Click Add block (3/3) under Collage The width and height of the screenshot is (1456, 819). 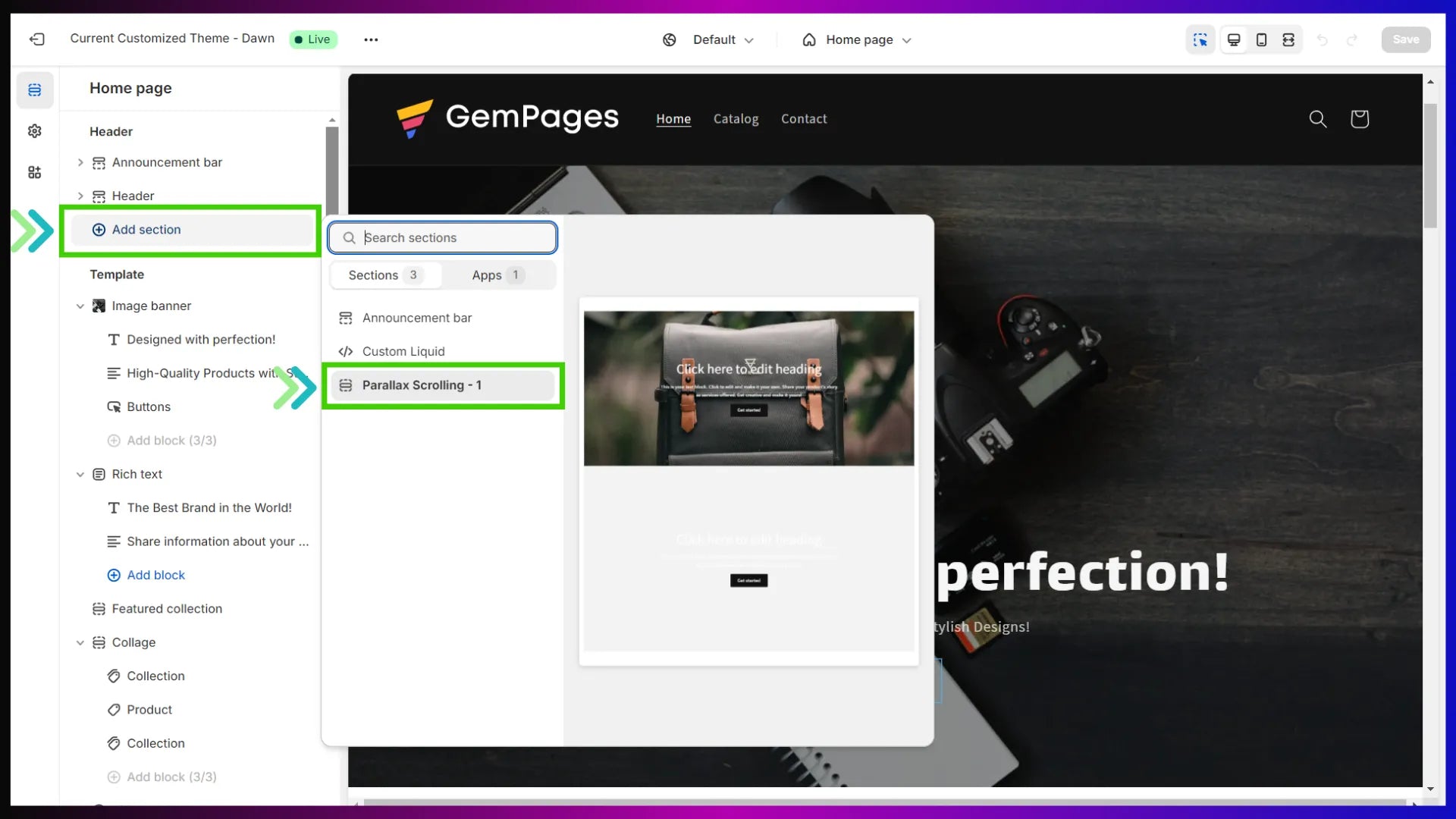162,777
